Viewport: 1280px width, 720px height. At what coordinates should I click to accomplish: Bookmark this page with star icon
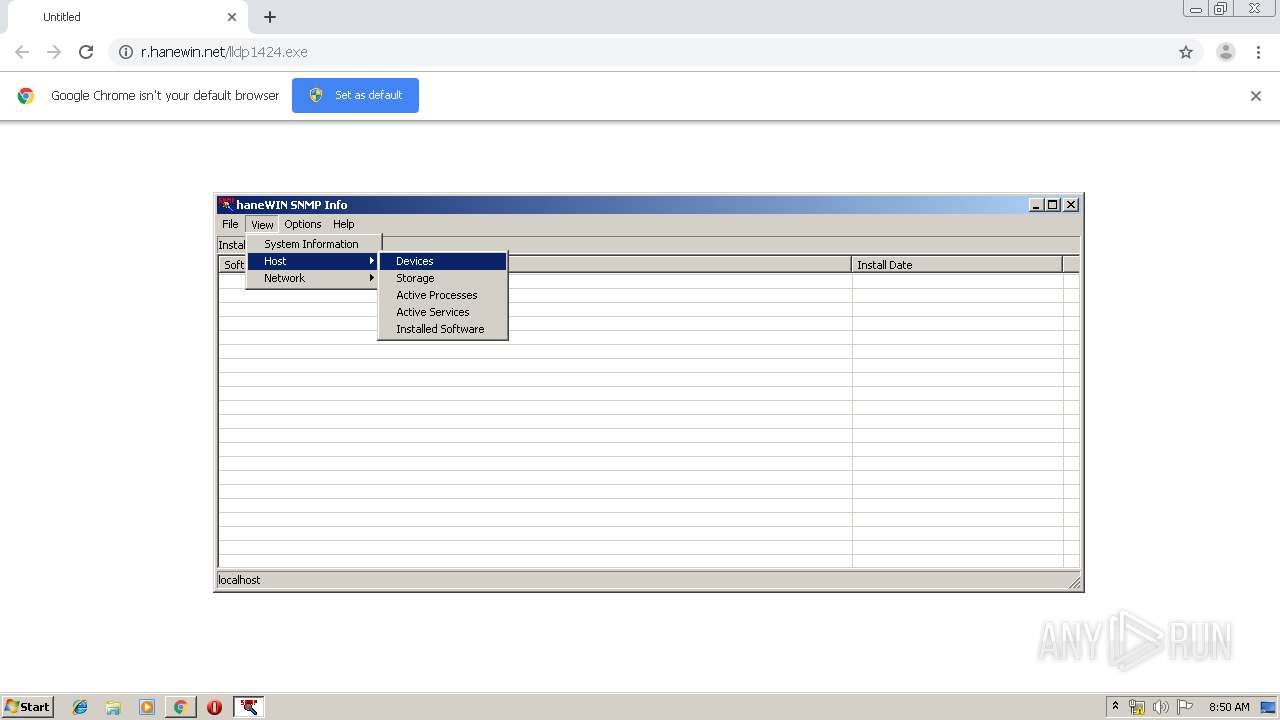[1186, 52]
